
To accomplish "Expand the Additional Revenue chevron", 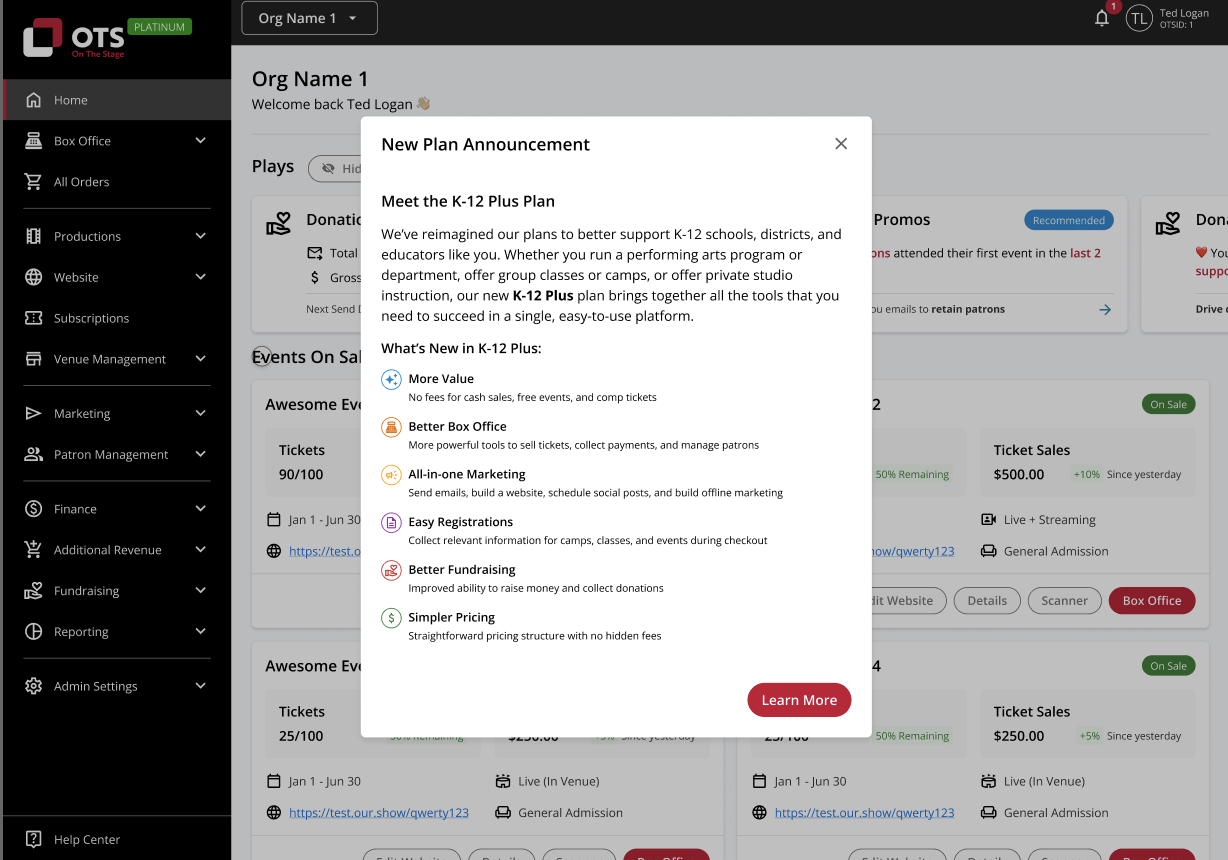I will 200,550.
